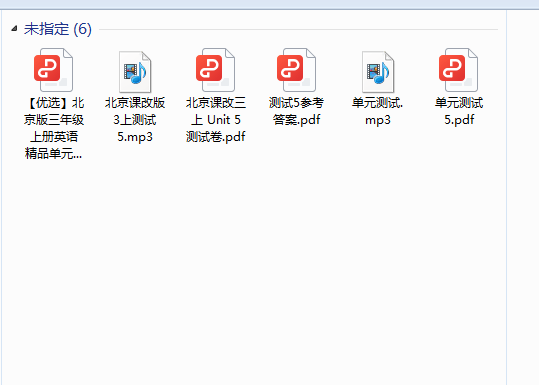Select the 测试5参考答案.pdf file icon
Screen dimensions: 539x385
[x=296, y=70]
